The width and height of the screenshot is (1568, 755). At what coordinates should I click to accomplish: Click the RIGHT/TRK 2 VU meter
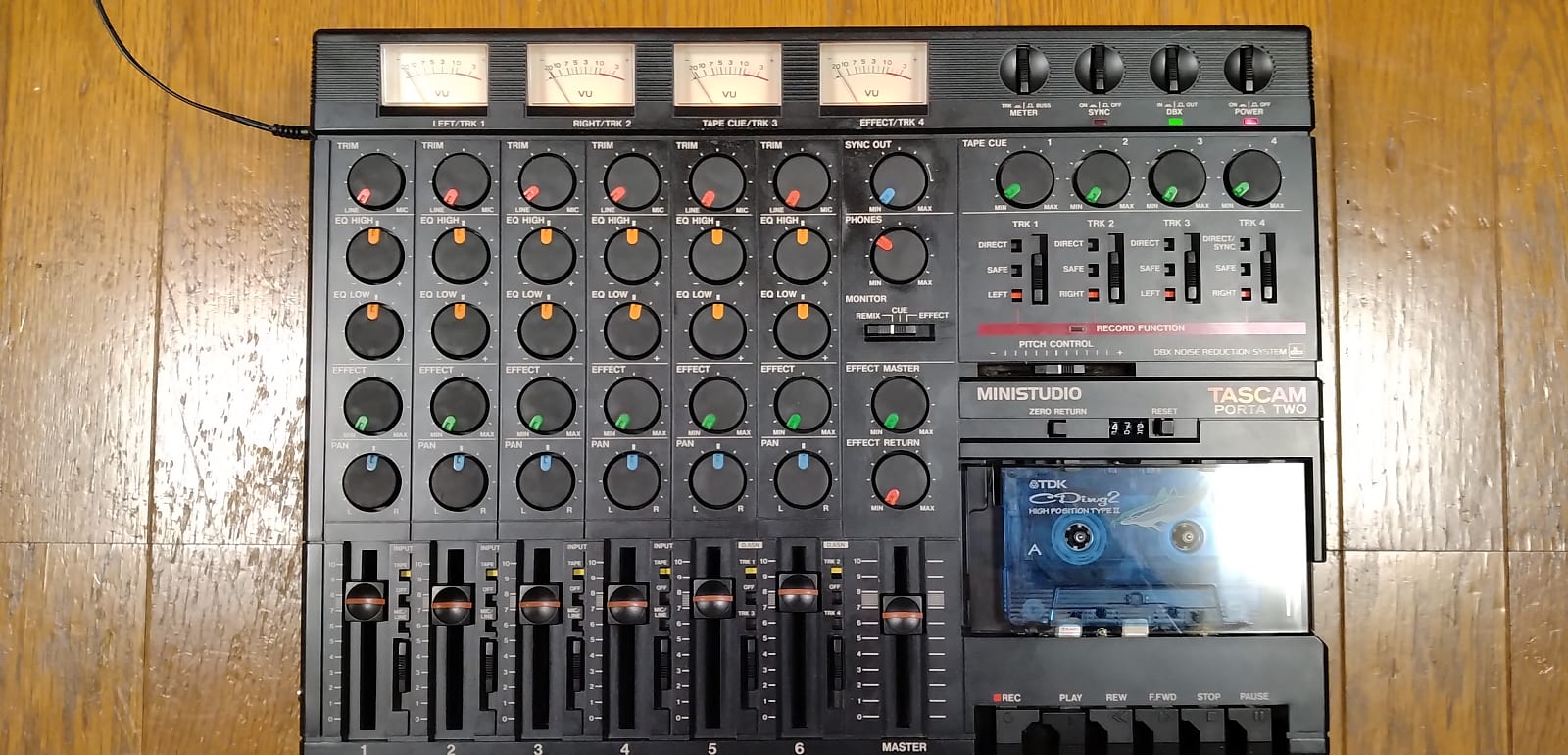coord(580,77)
